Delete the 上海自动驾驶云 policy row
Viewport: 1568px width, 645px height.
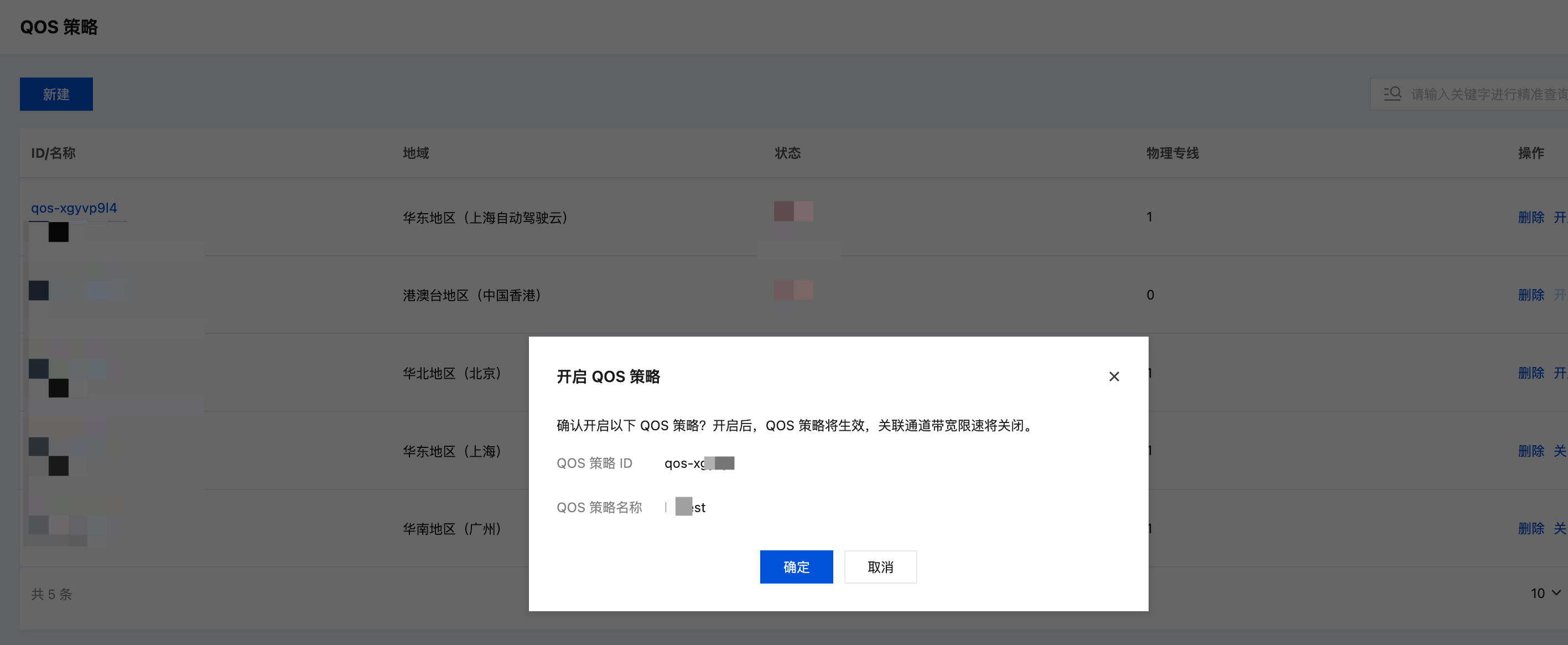pos(1531,218)
